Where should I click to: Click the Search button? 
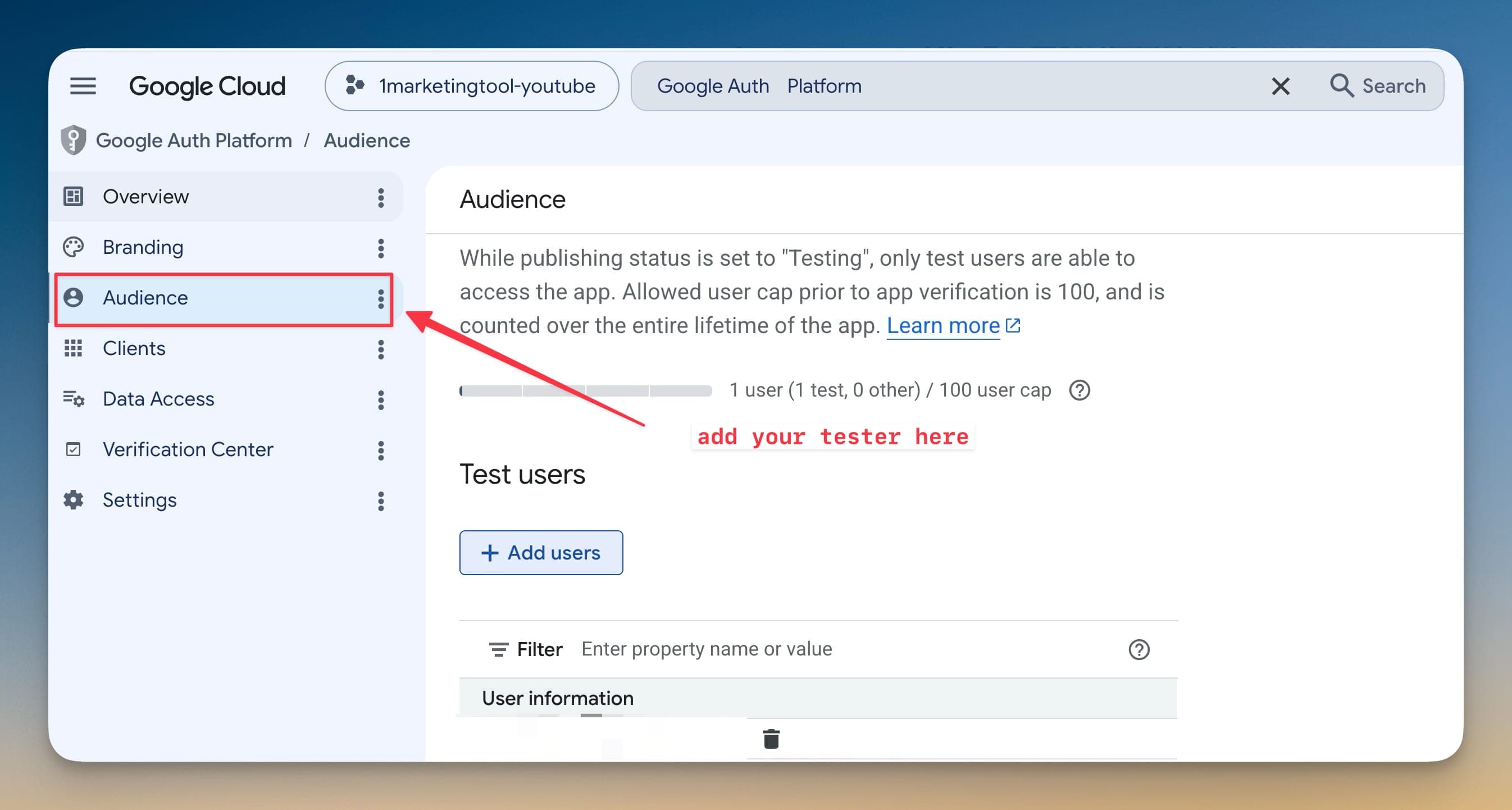coord(1377,87)
